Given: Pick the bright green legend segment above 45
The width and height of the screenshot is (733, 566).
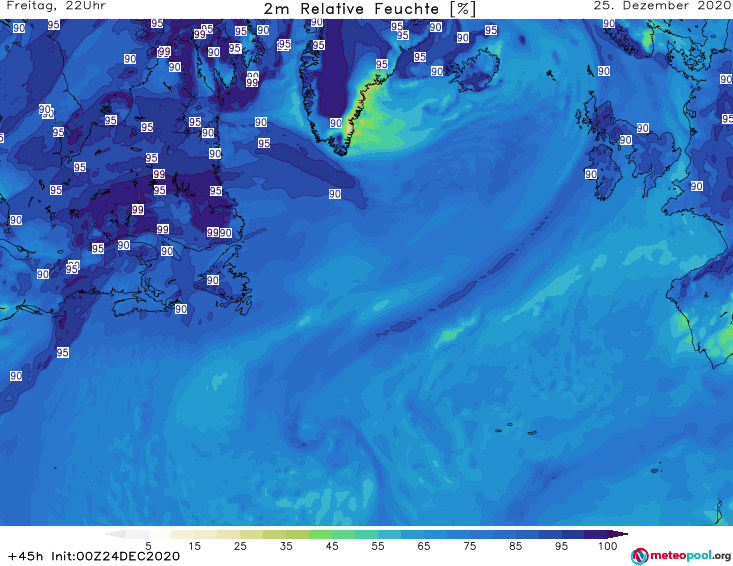Looking at the screenshot, I should coord(320,534).
